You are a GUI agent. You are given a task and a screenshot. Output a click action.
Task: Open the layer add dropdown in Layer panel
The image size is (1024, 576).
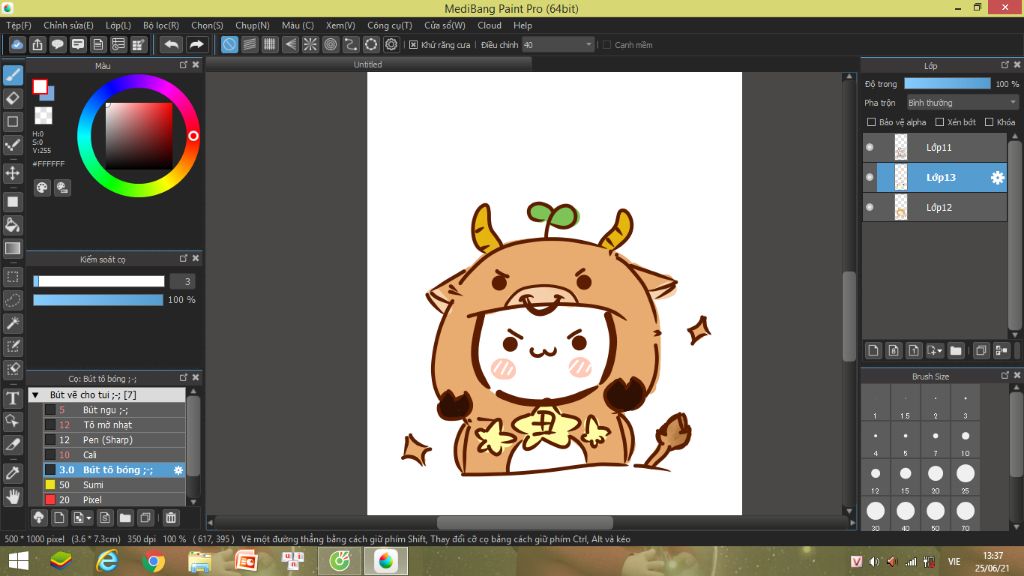(935, 351)
